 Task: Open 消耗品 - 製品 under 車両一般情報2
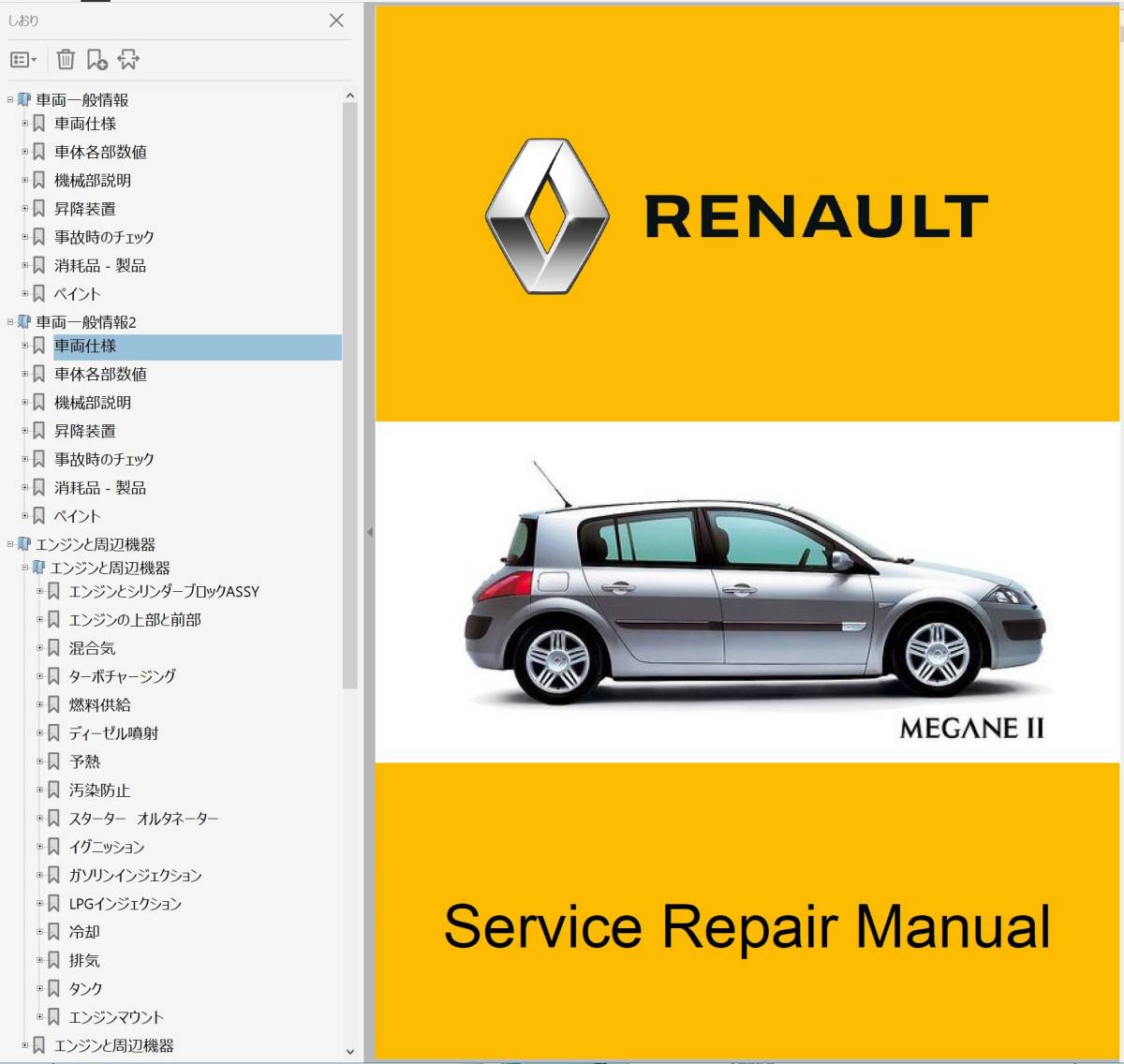tap(100, 488)
